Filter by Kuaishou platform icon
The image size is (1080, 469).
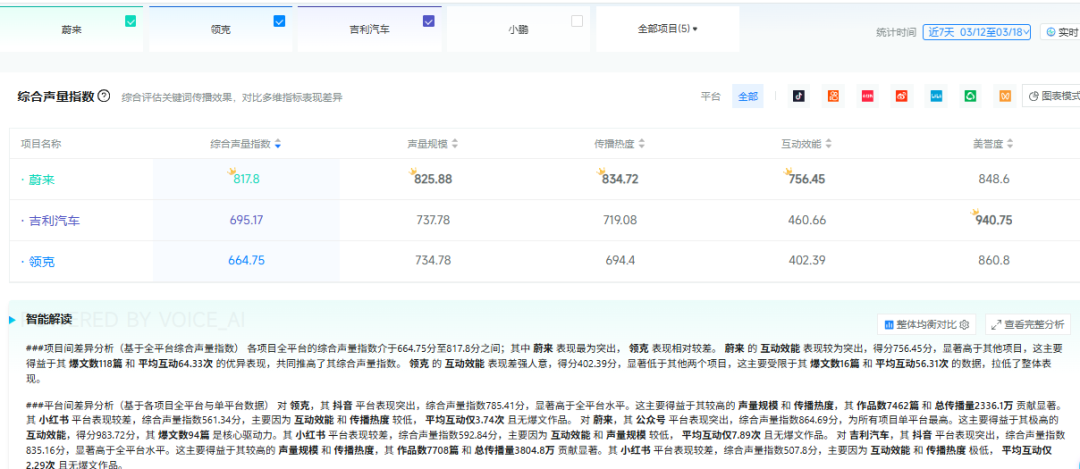(832, 96)
